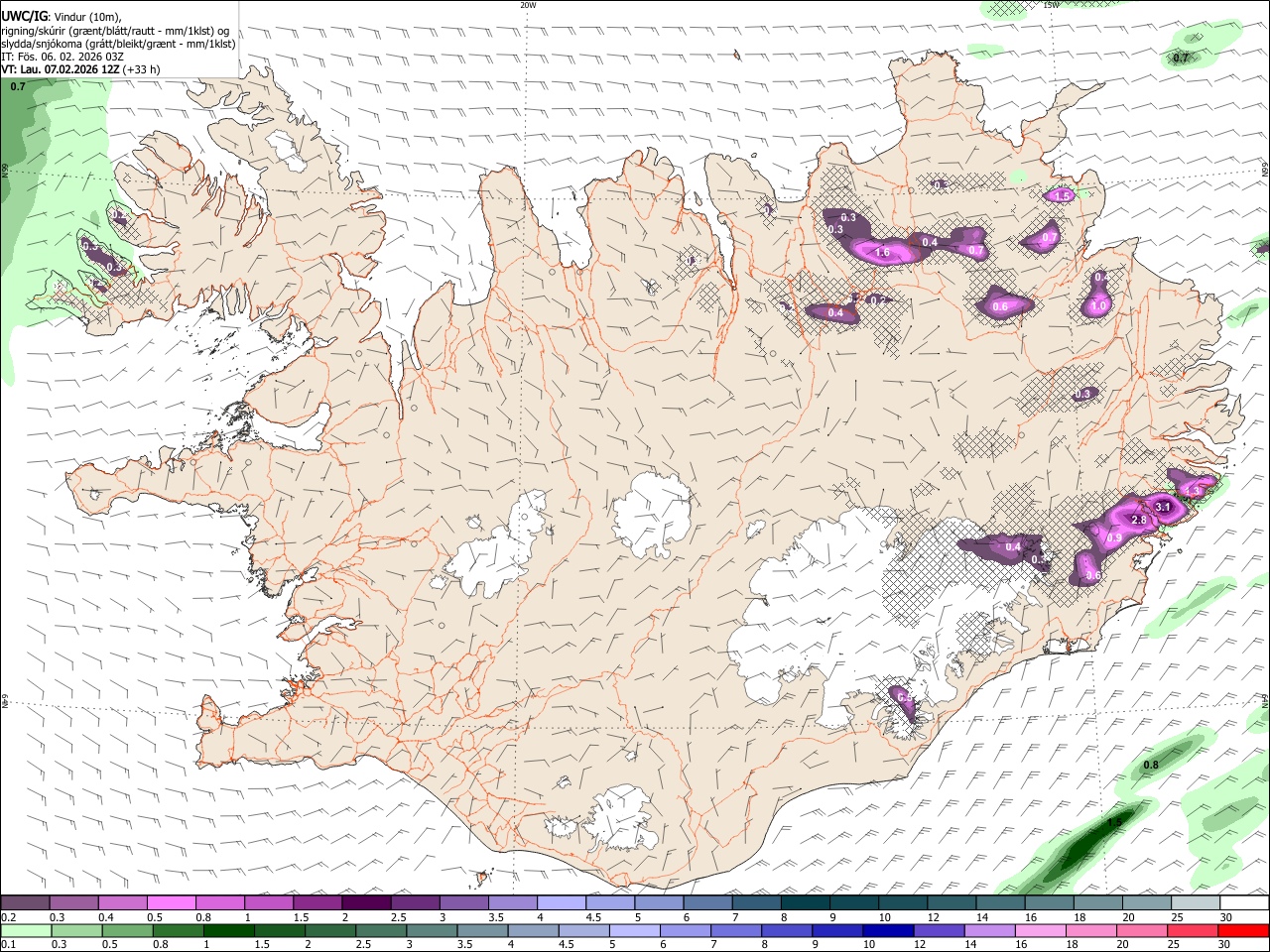1270x952 pixels.
Task: Click the 3.1 precipitation value on the map
Action: click(x=1164, y=507)
